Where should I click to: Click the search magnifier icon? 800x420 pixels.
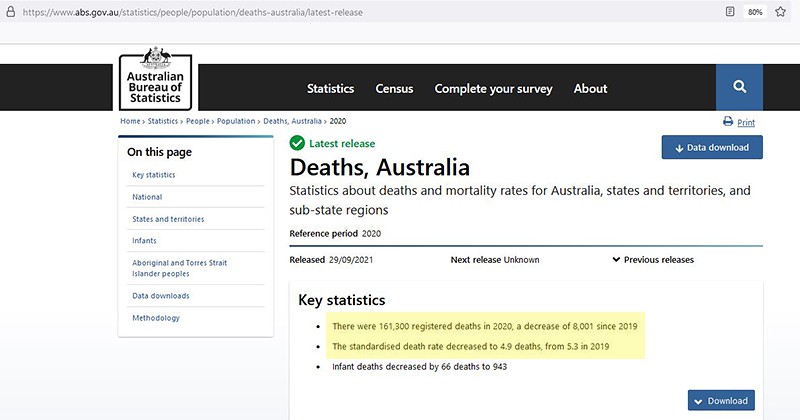pyautogui.click(x=739, y=87)
